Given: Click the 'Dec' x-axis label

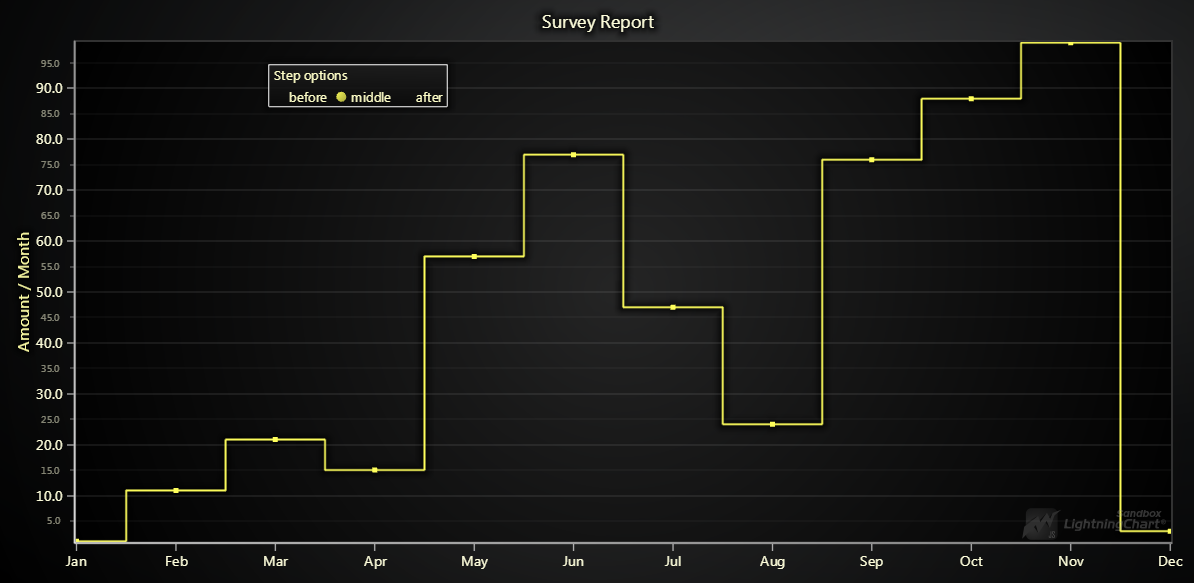Looking at the screenshot, I should point(1170,562).
